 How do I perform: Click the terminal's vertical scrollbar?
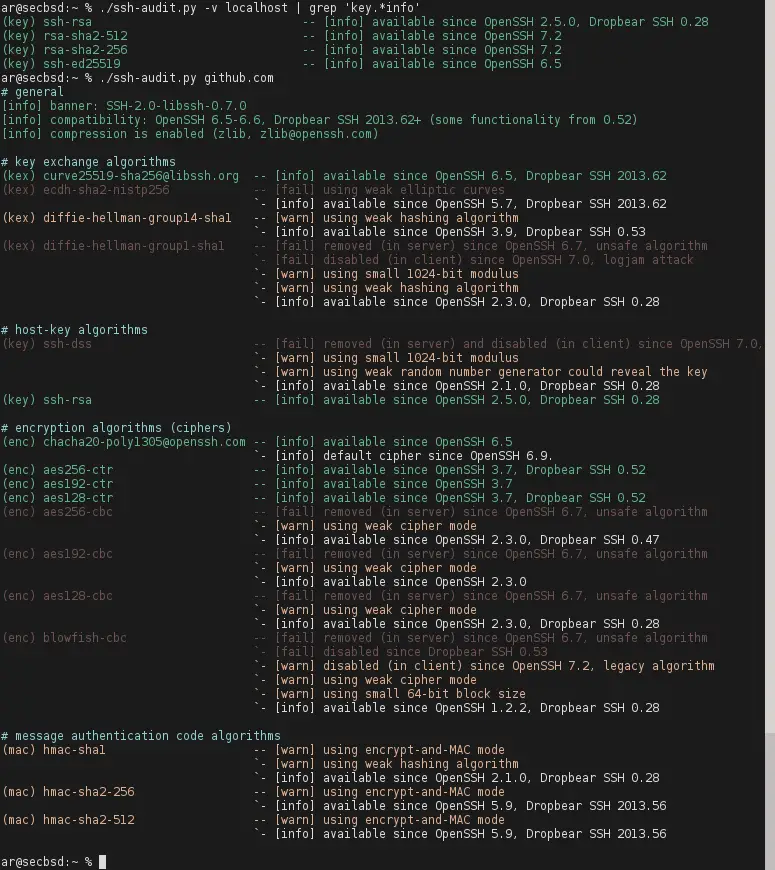point(769,435)
